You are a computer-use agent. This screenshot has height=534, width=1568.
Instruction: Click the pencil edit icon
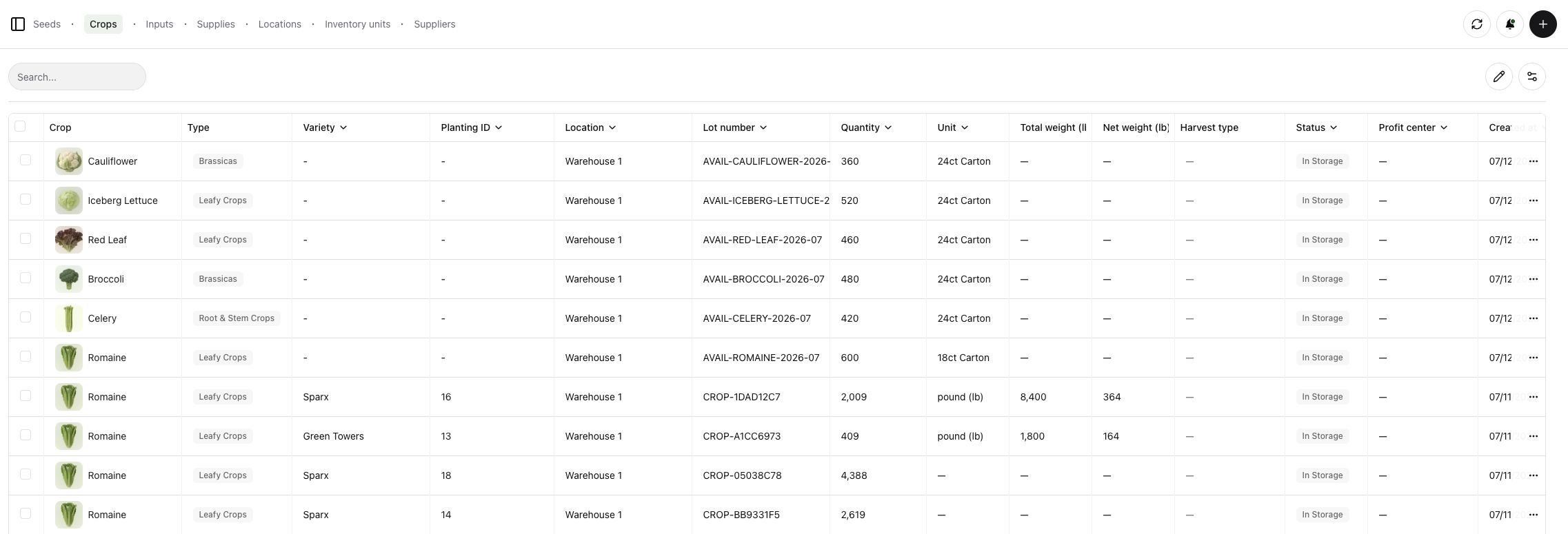coord(1498,76)
